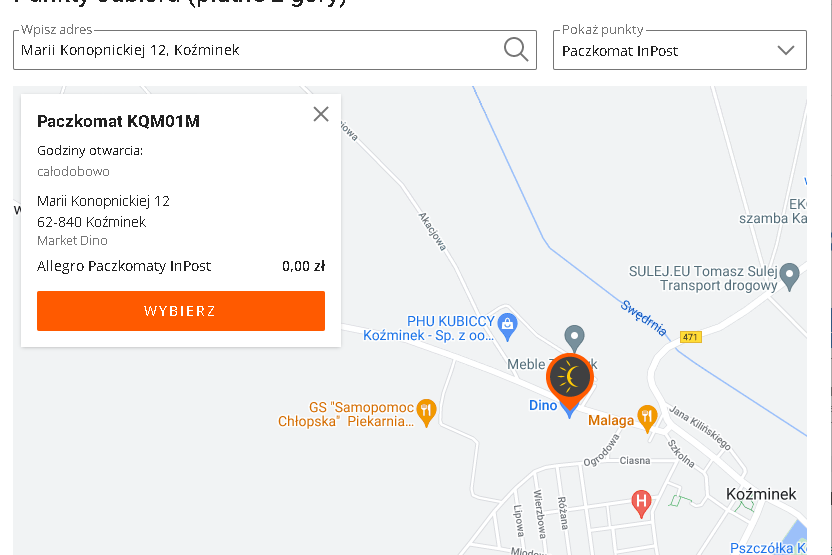
Task: Close the Paczkomat KQM01M info card
Action: (321, 114)
